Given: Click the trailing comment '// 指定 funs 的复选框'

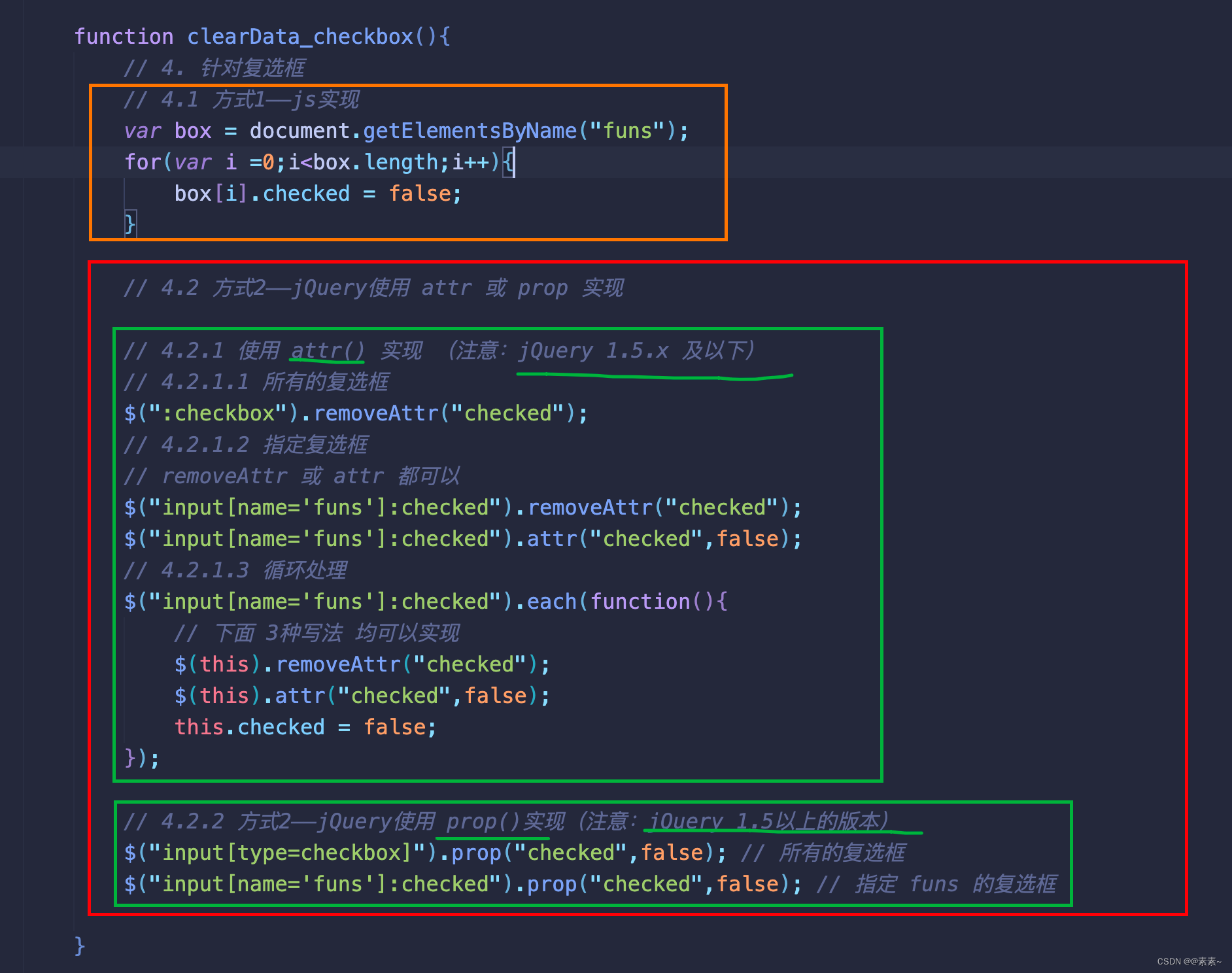Looking at the screenshot, I should tap(937, 884).
